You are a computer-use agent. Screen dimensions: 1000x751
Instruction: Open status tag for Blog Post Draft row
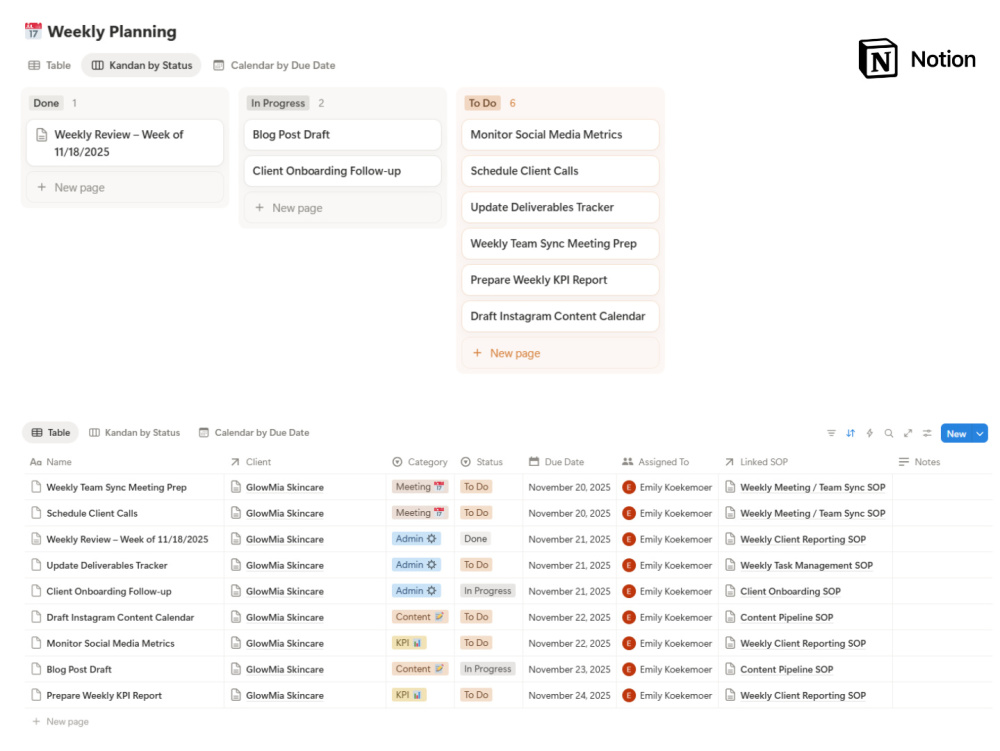pyautogui.click(x=487, y=669)
